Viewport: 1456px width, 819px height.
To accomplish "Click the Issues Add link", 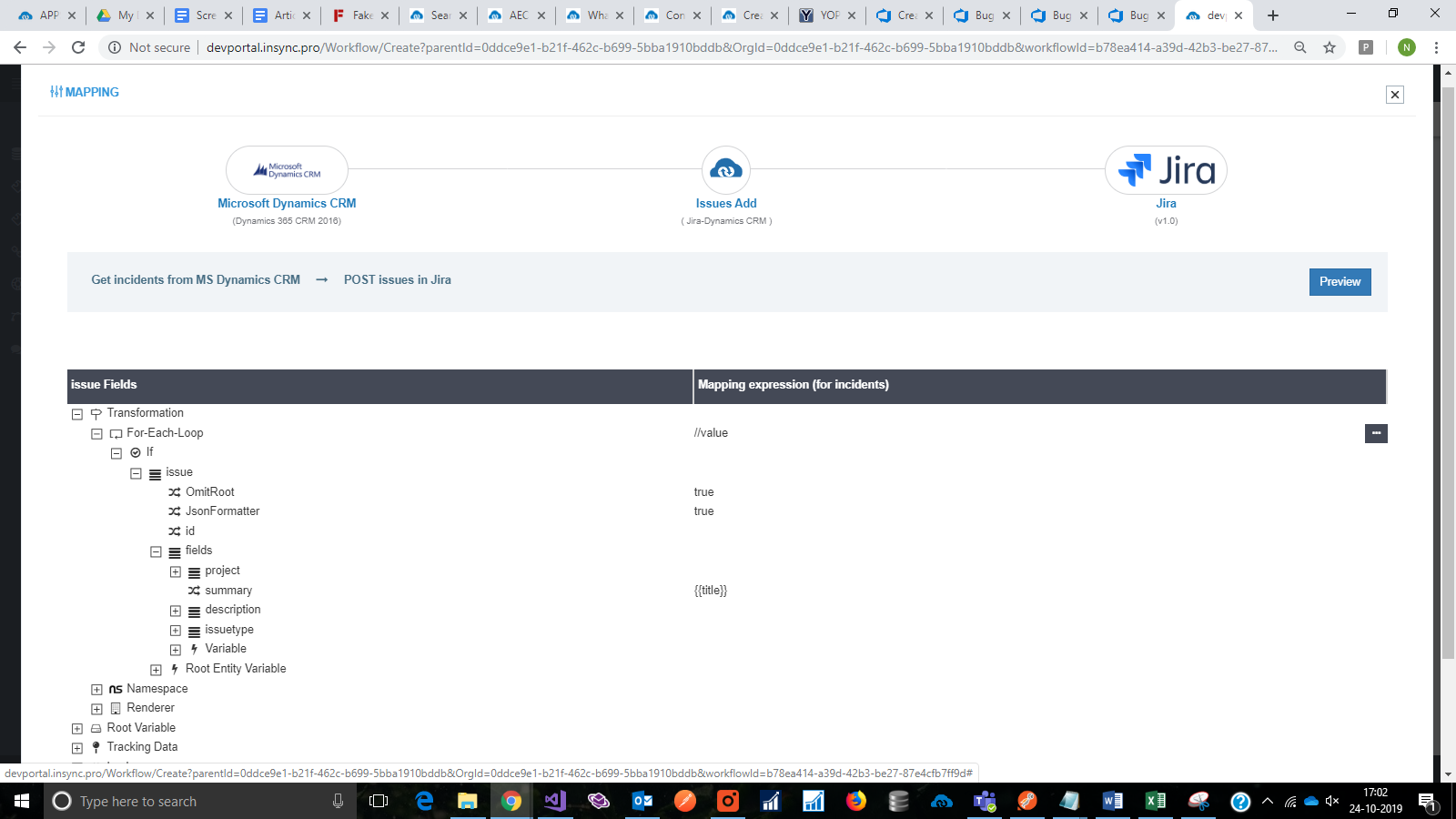I will (x=726, y=204).
